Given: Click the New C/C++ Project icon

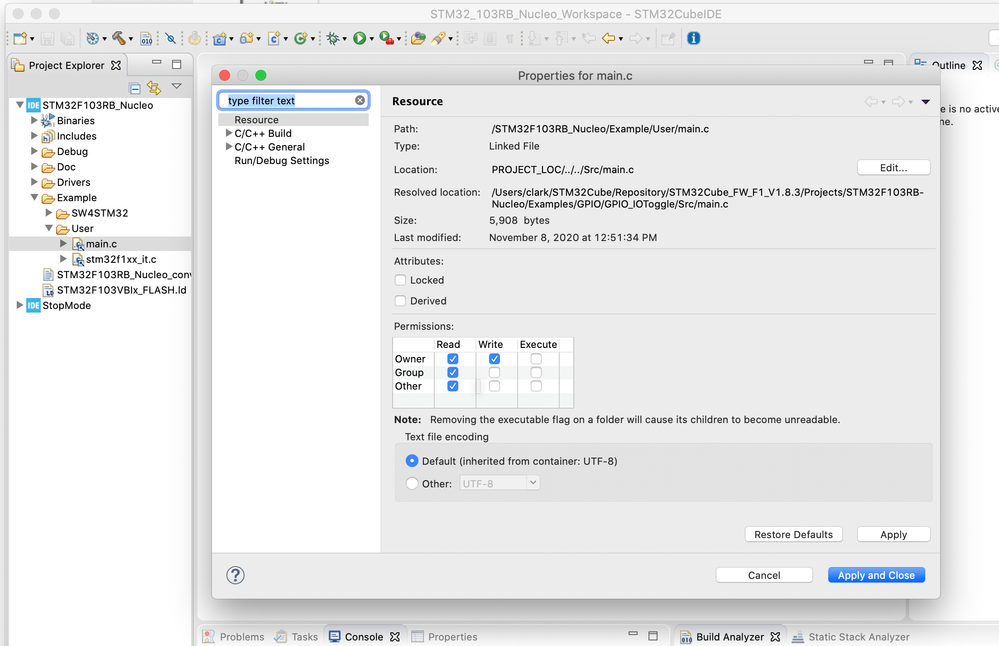Looking at the screenshot, I should [220, 39].
